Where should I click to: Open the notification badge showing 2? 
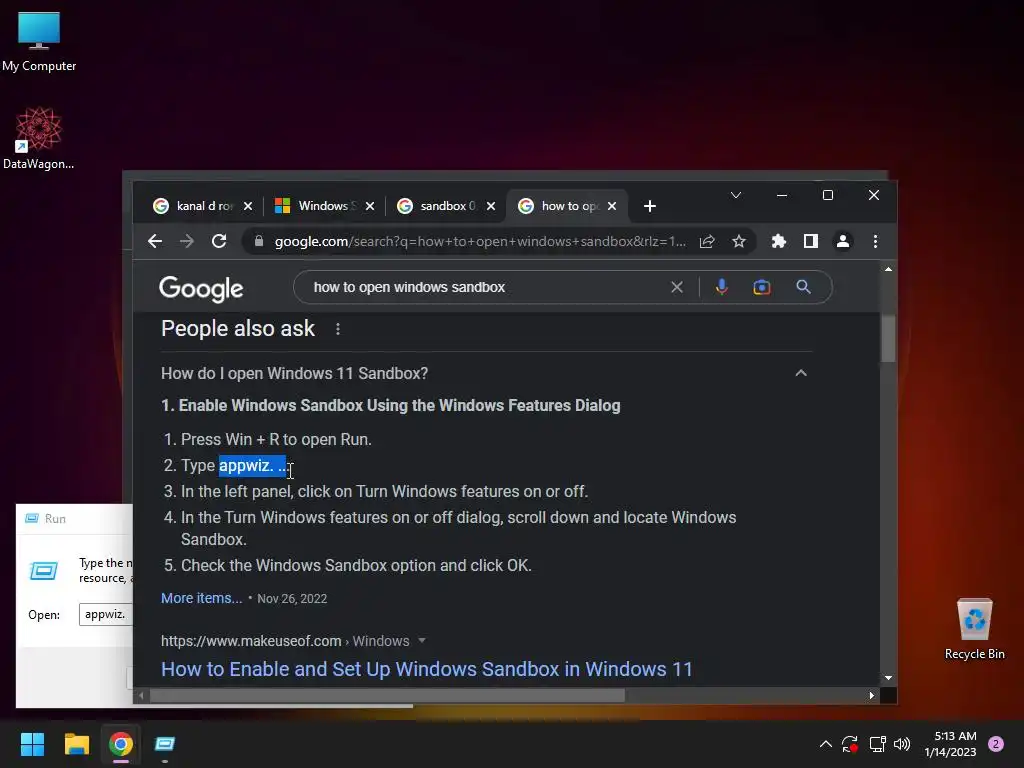click(x=996, y=744)
